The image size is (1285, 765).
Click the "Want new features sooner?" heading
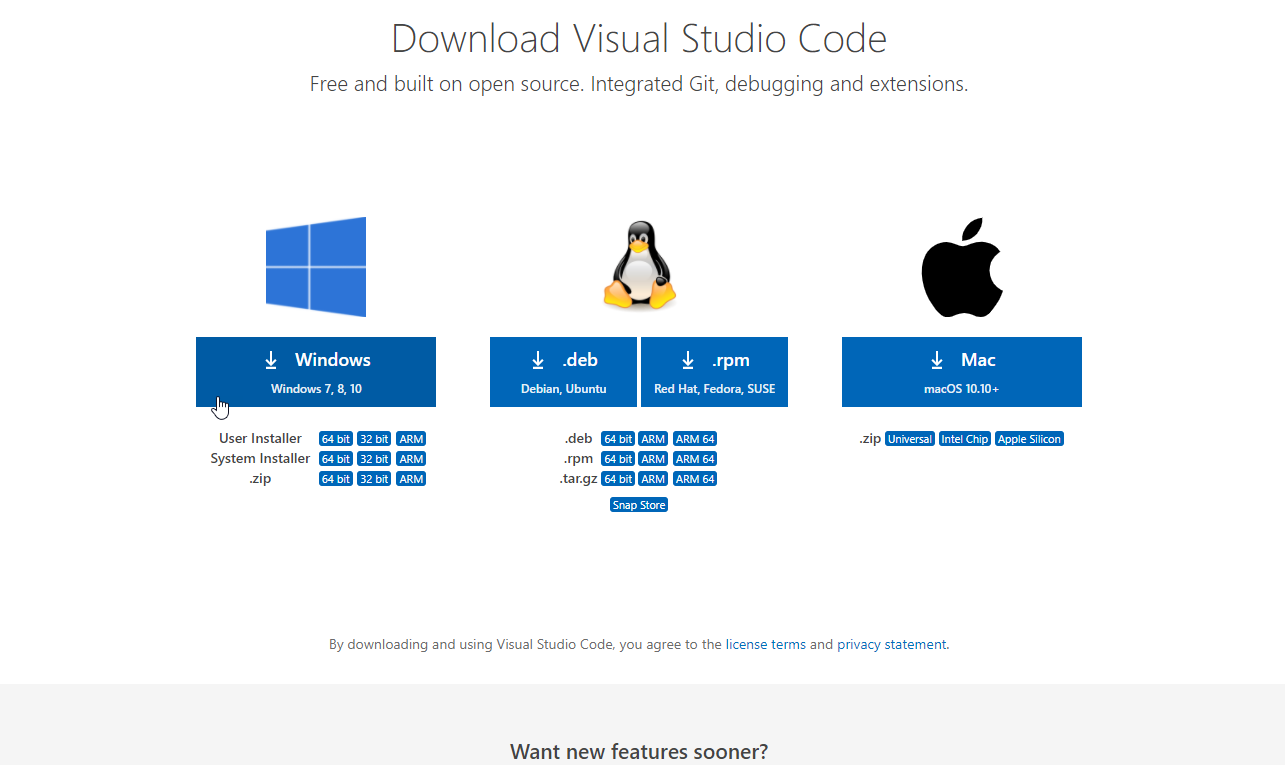639,752
